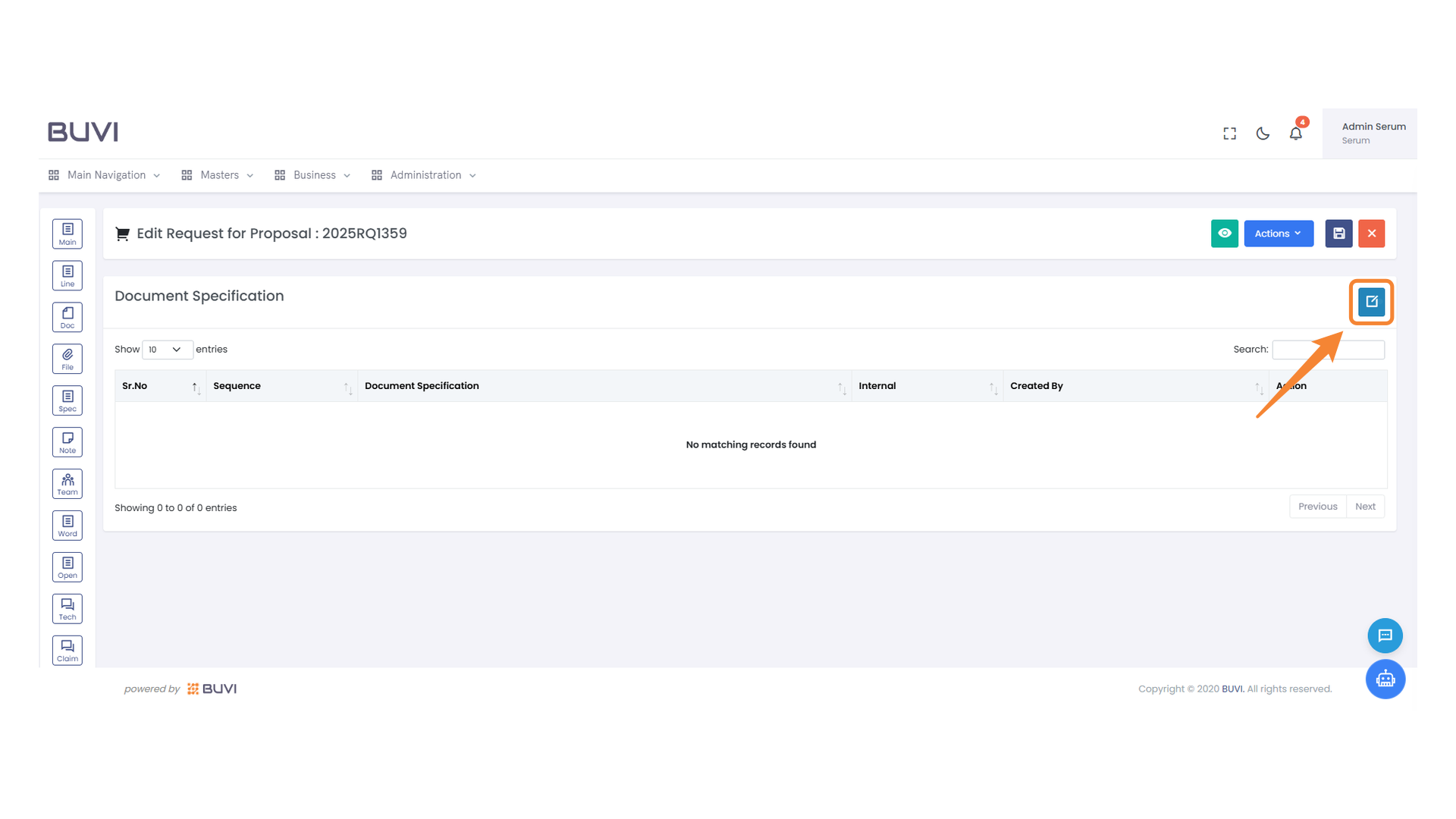The width and height of the screenshot is (1456, 819).
Task: Click the chatbot robot icon
Action: 1385,679
